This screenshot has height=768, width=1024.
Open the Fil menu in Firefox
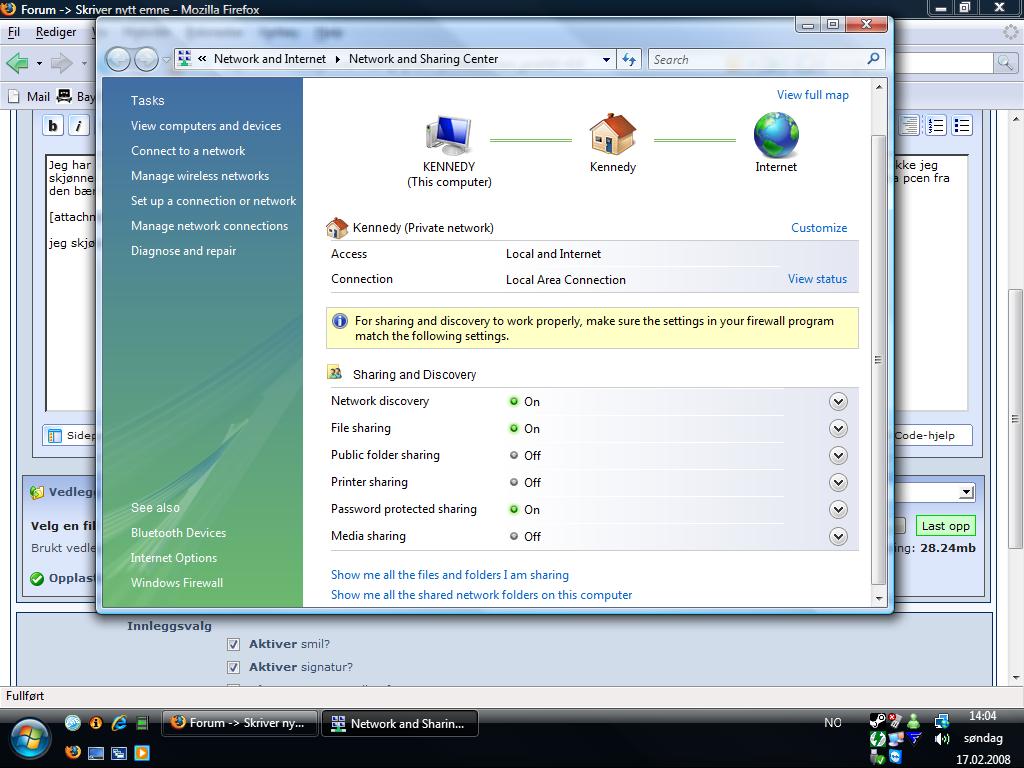[x=14, y=32]
